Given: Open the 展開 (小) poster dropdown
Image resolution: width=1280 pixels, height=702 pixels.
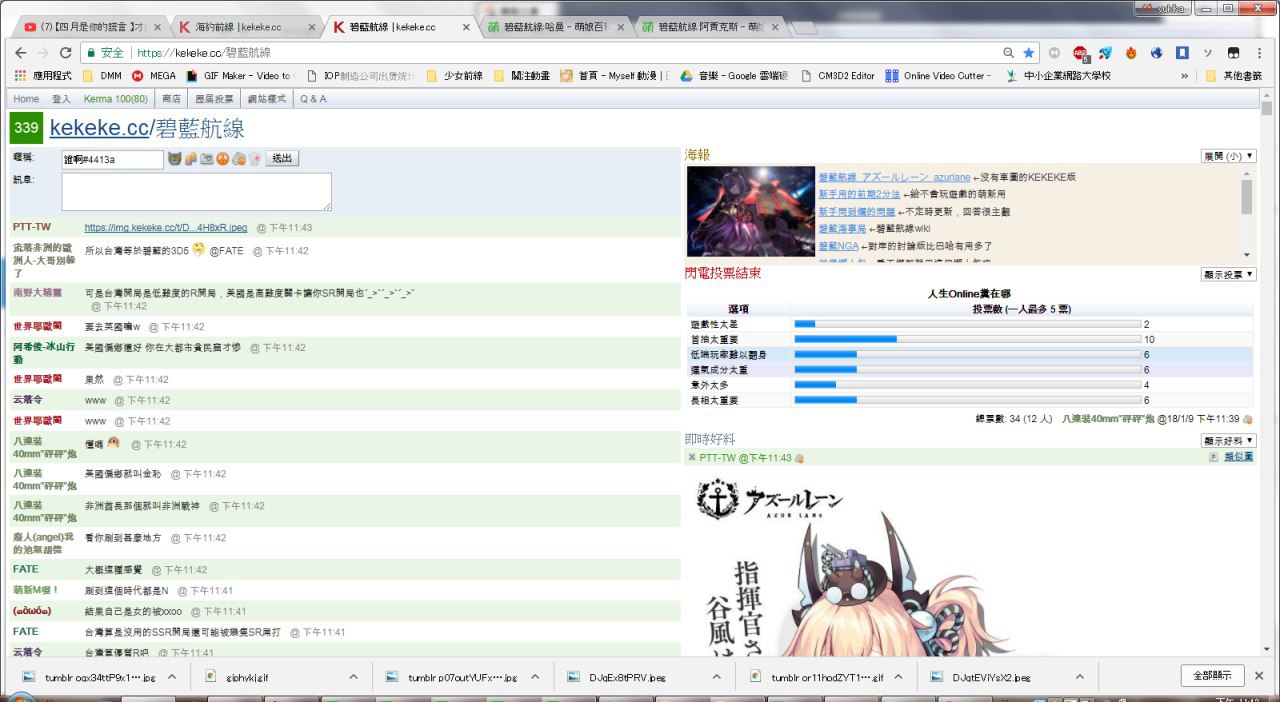Looking at the screenshot, I should click(x=1228, y=156).
